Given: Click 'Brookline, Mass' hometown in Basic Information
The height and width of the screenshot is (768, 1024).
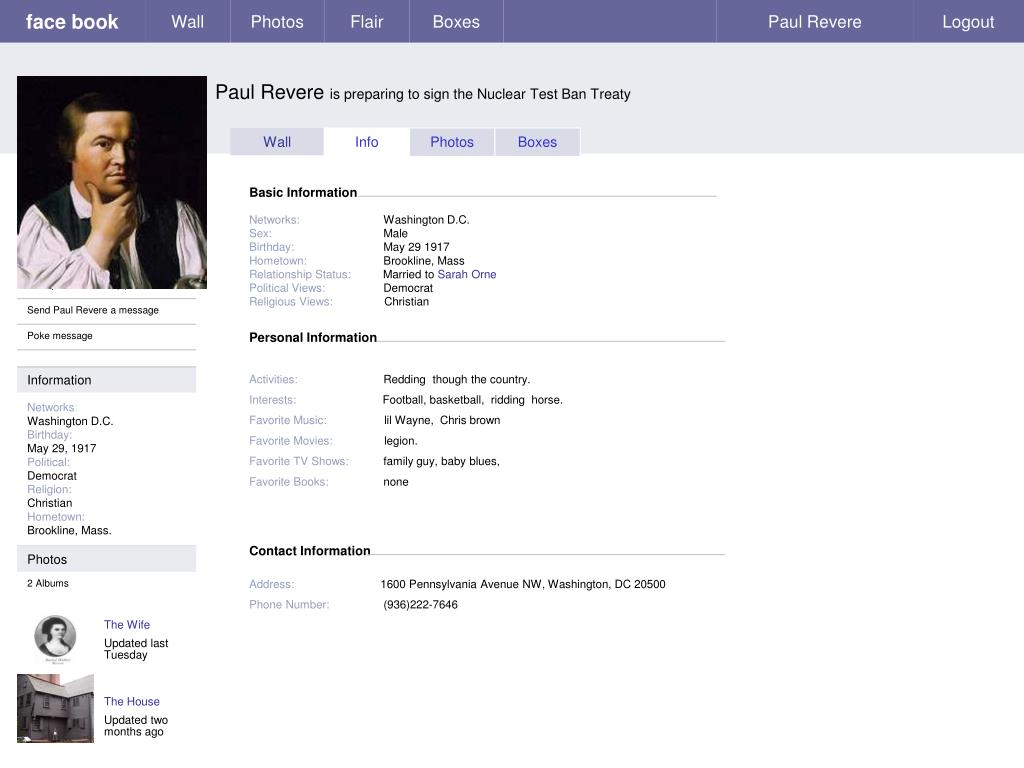Looking at the screenshot, I should (424, 261).
